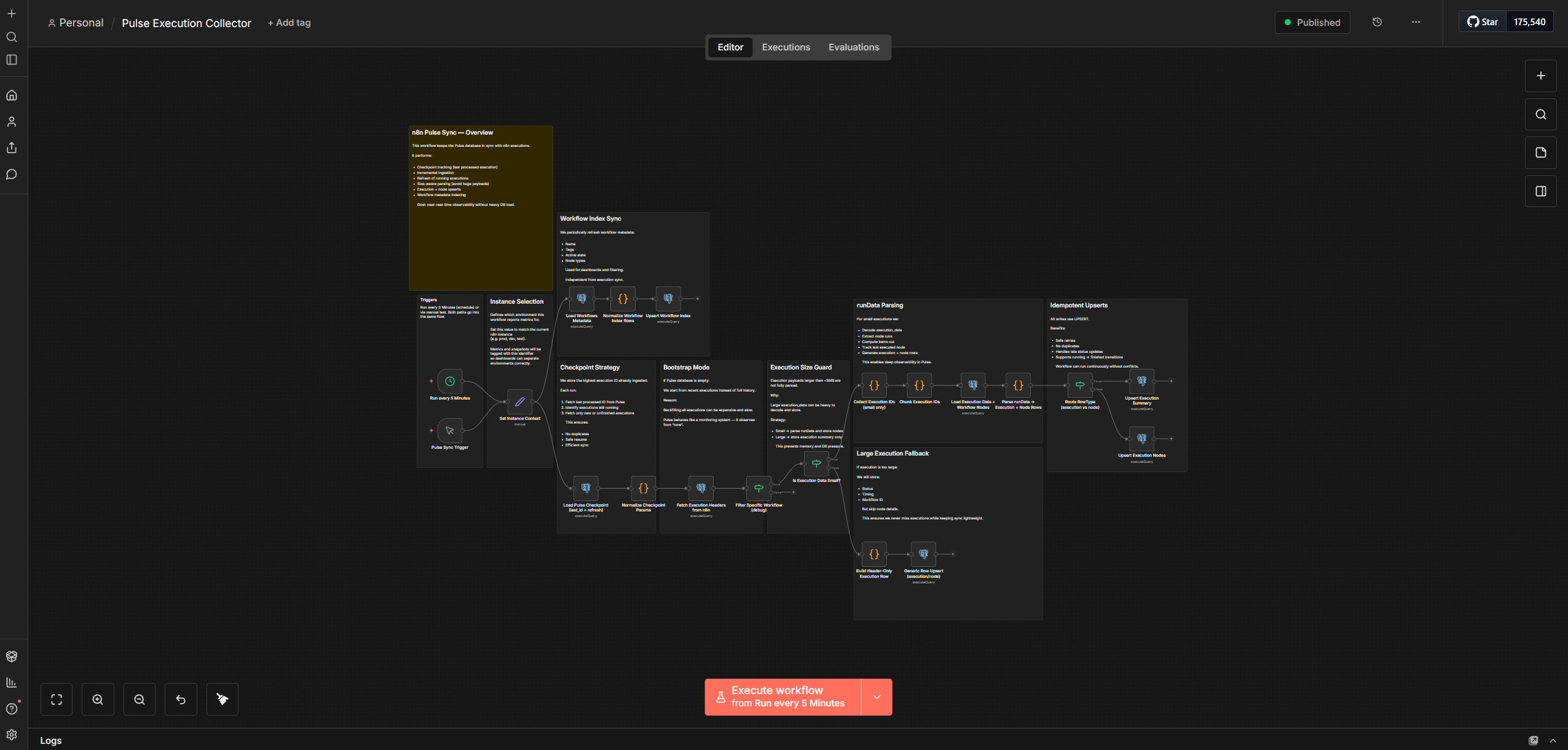Toggle the right side focus panel
Viewport: 1568px width, 750px height.
click(1540, 191)
